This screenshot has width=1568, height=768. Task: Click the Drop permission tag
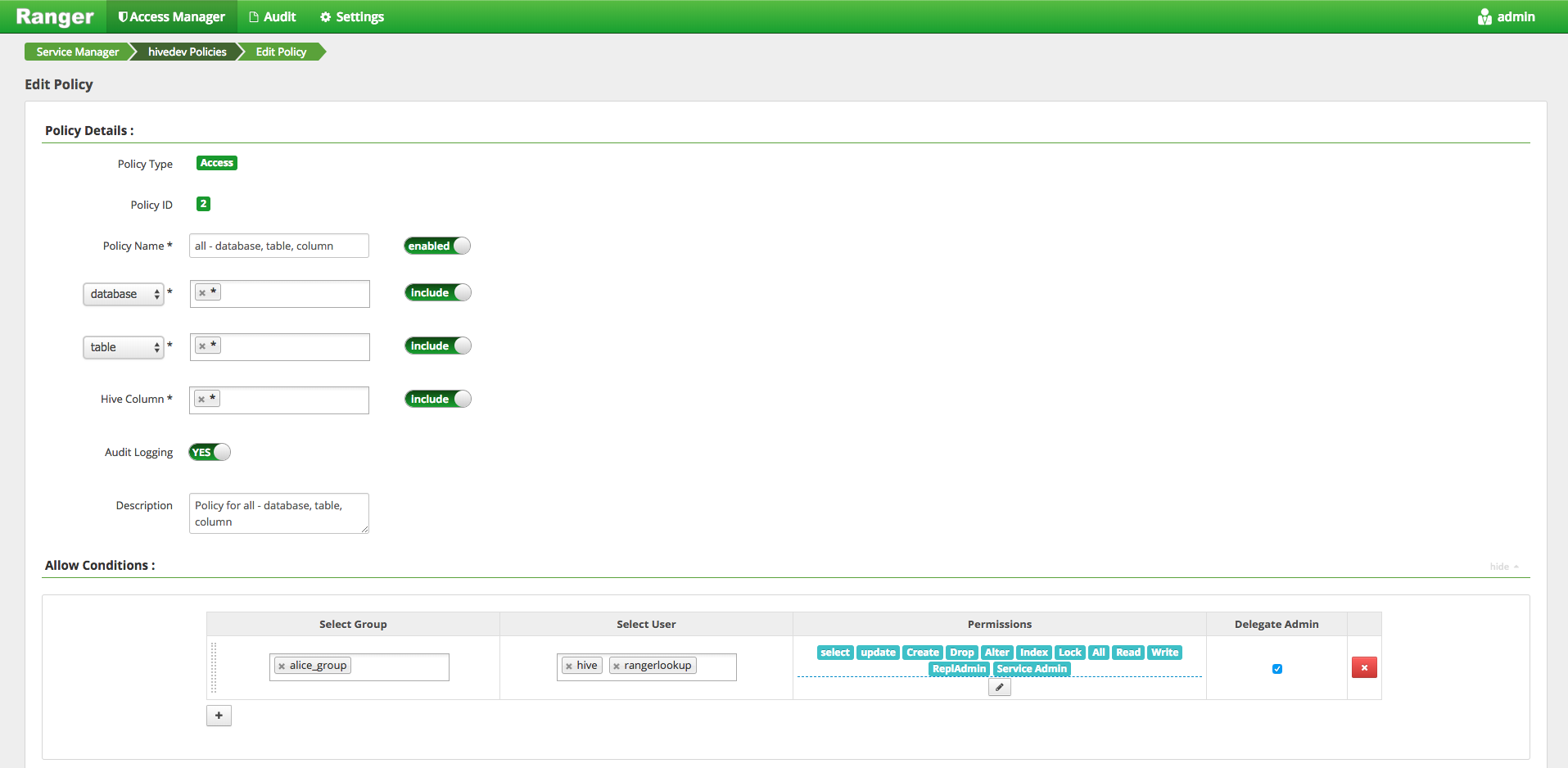[962, 653]
